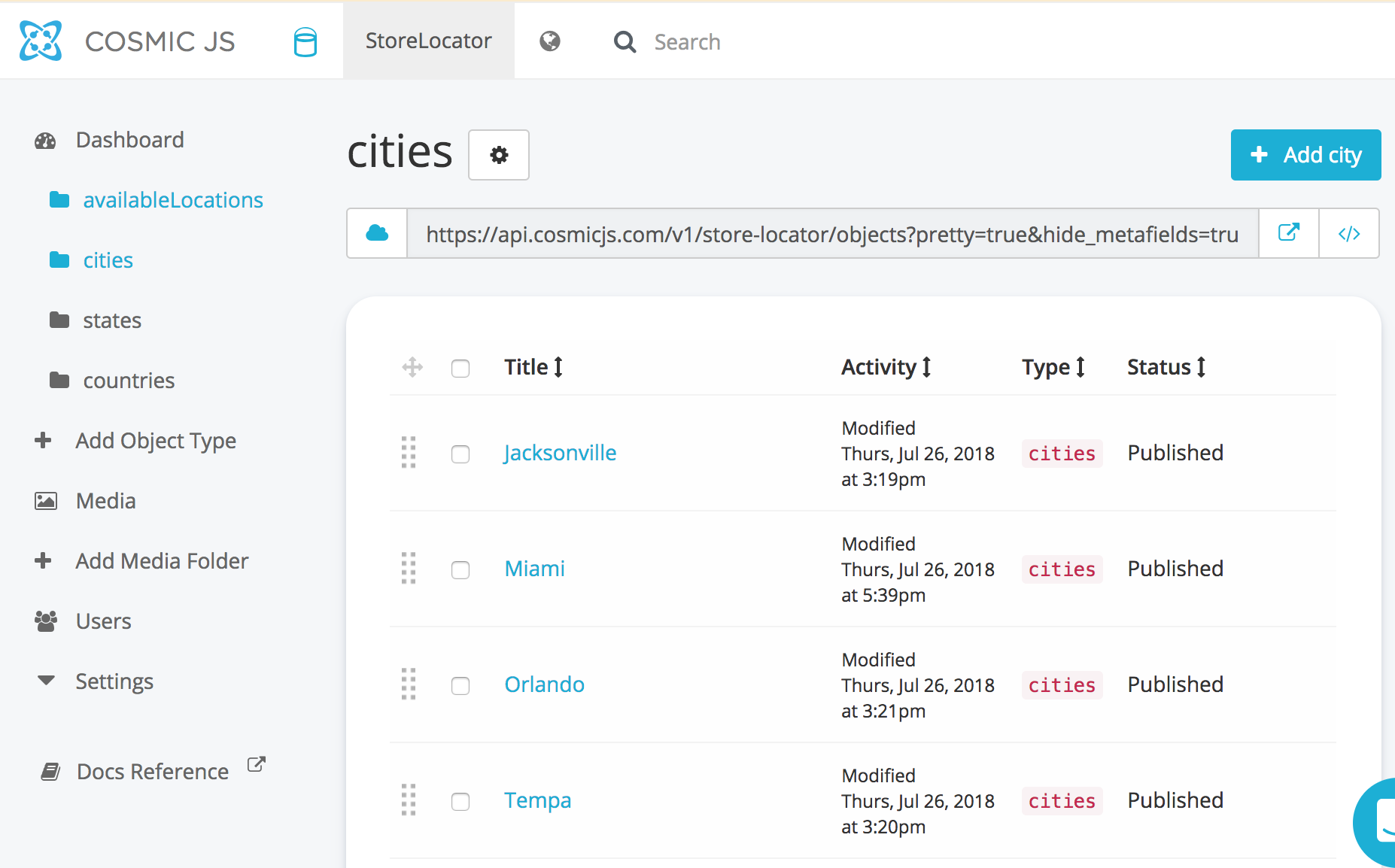Switch to the StoreLocator bucket tab
The height and width of the screenshot is (868, 1395).
(428, 41)
